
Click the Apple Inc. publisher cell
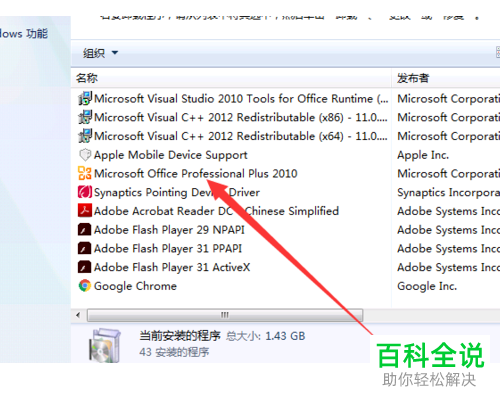[x=423, y=155]
